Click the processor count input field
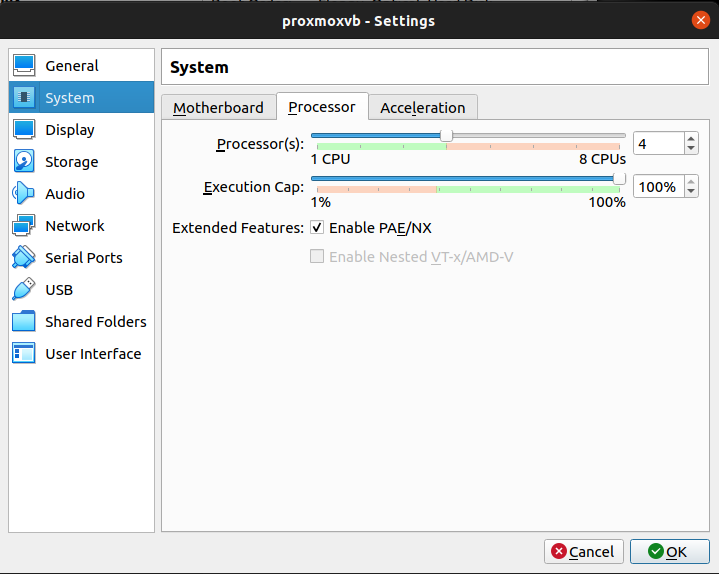This screenshot has width=719, height=574. (657, 144)
